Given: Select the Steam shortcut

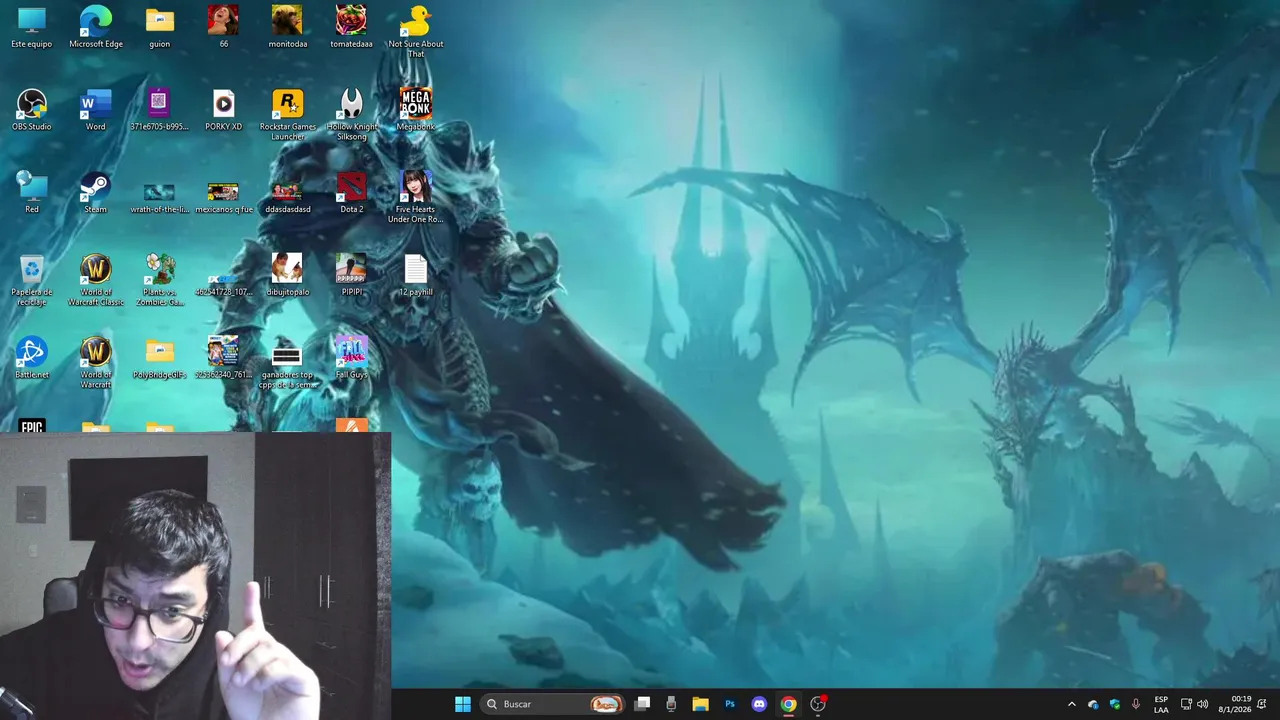Looking at the screenshot, I should 96,193.
